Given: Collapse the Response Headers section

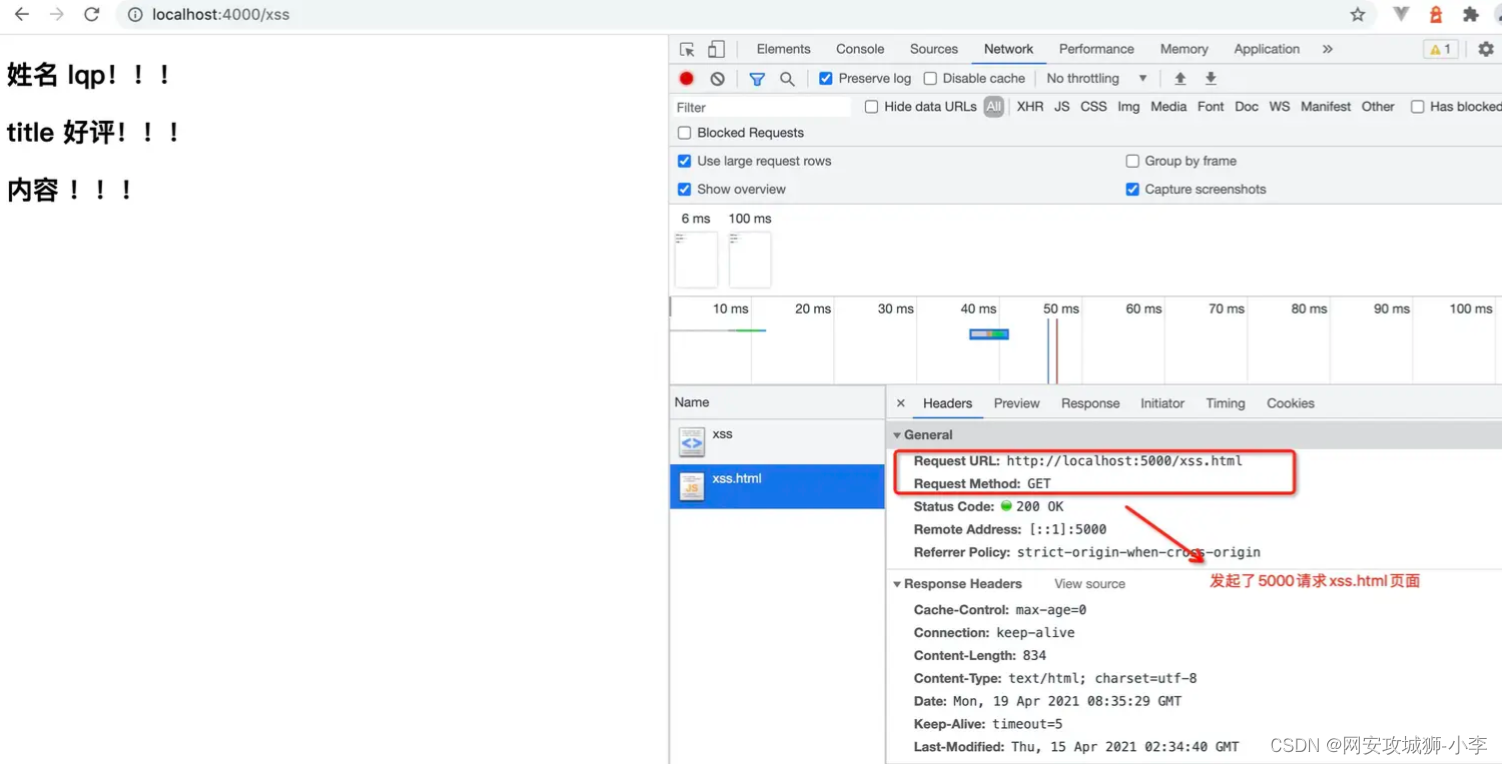Looking at the screenshot, I should click(897, 584).
